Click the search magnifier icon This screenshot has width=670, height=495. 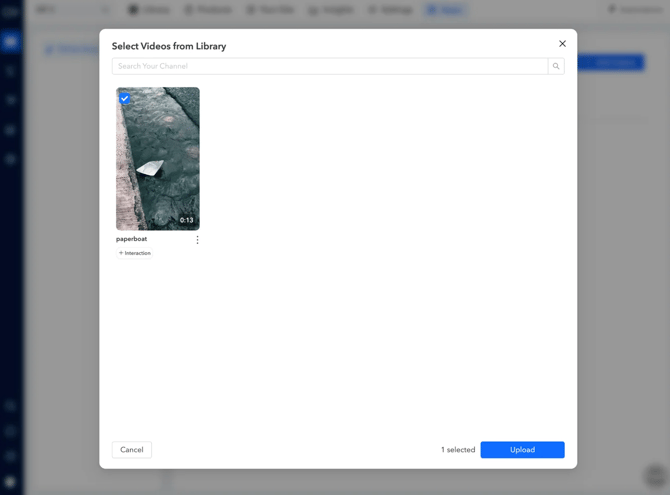click(556, 66)
